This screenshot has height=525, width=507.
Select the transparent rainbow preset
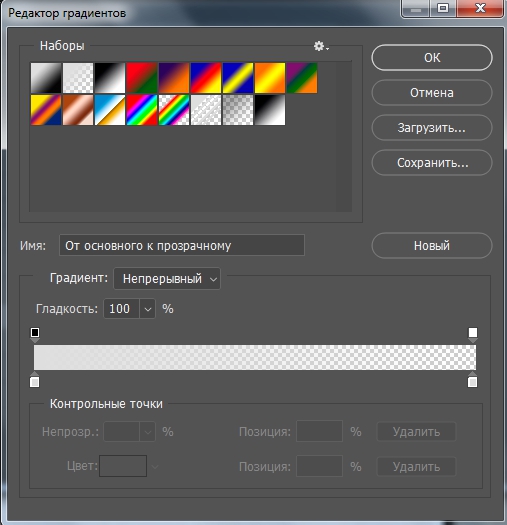point(174,110)
